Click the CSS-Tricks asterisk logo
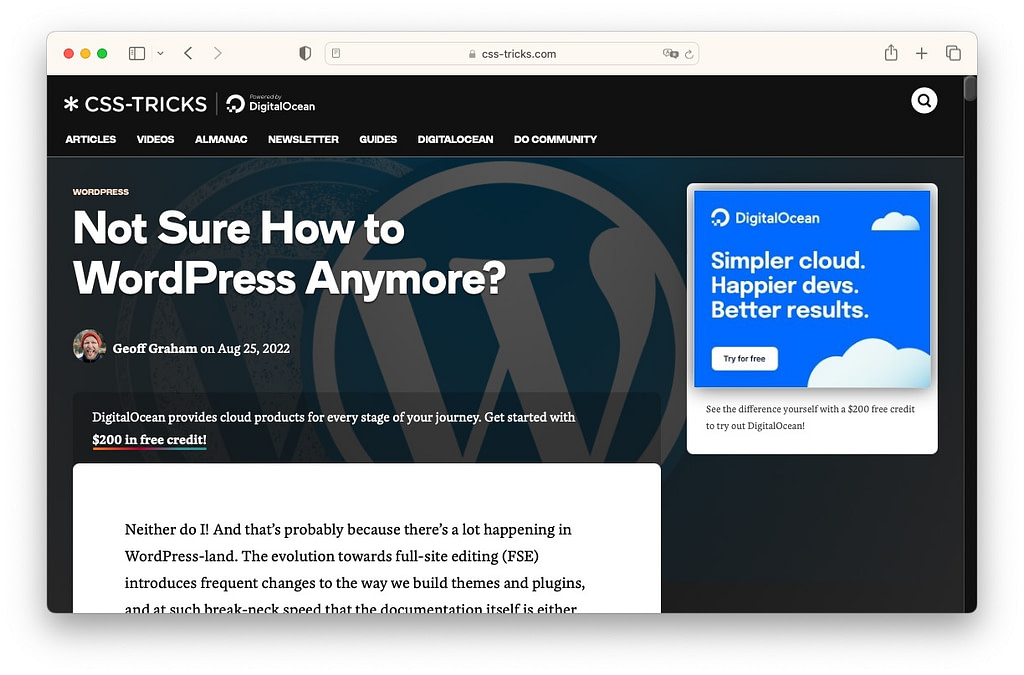 (x=70, y=103)
